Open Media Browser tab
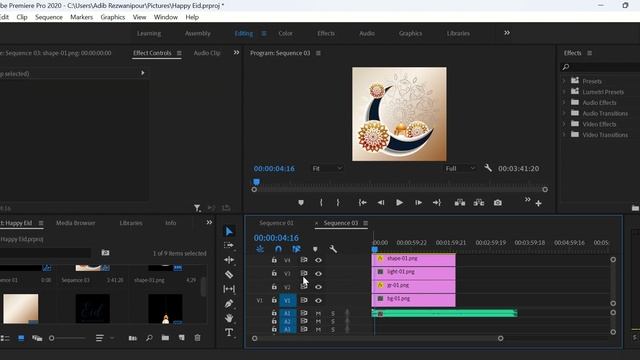 pyautogui.click(x=76, y=223)
